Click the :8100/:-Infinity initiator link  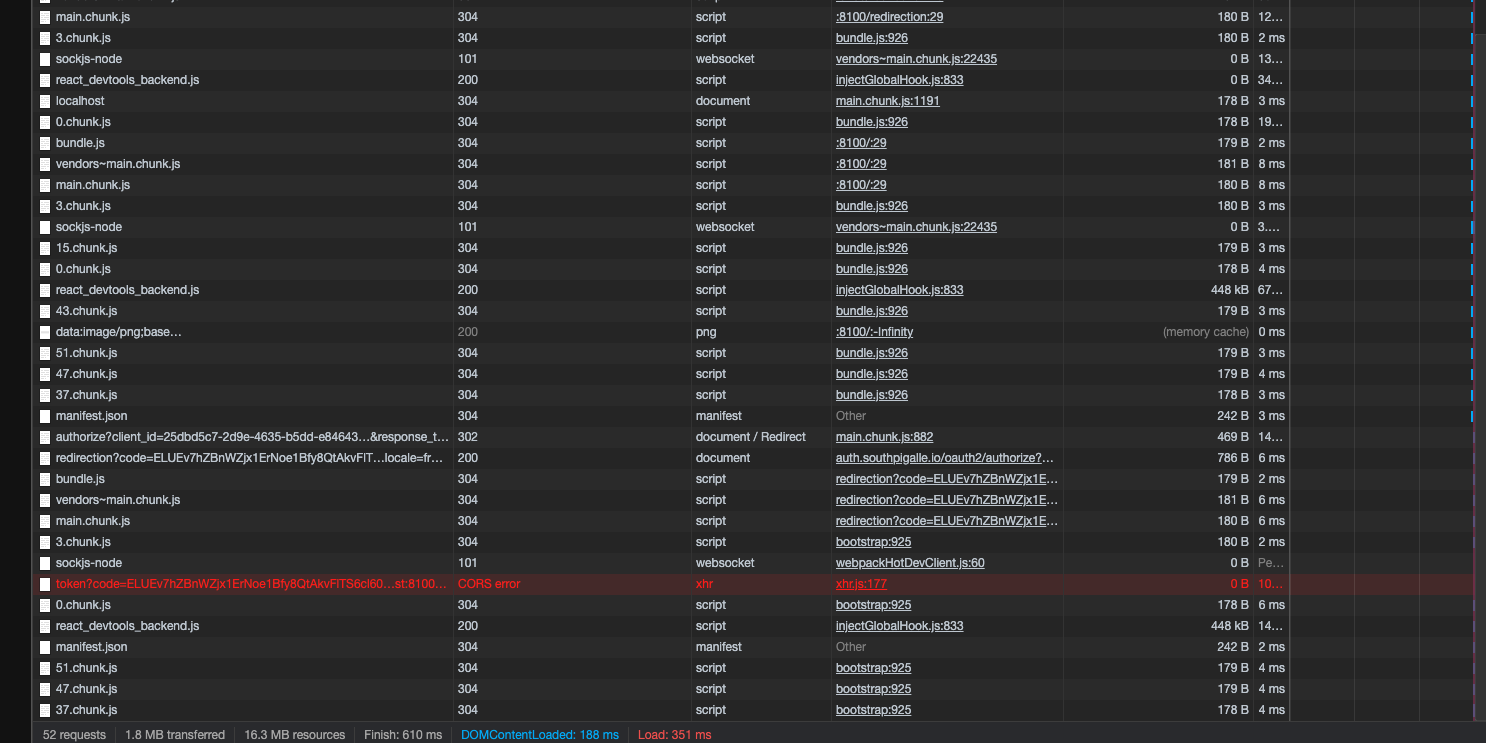(x=874, y=332)
